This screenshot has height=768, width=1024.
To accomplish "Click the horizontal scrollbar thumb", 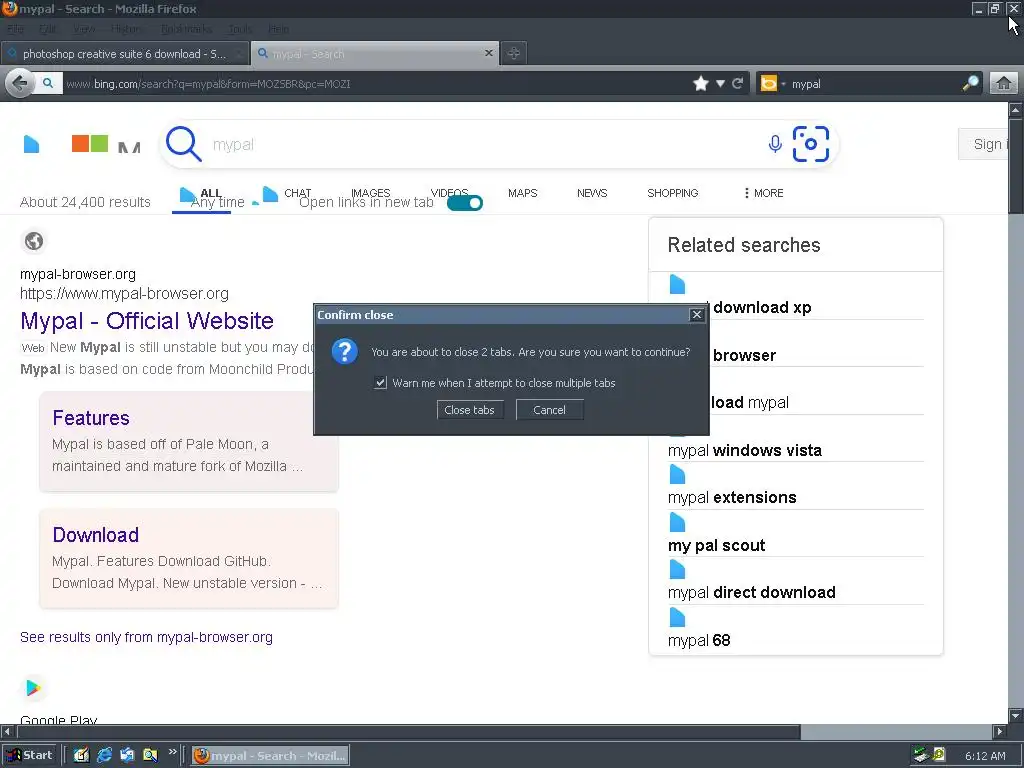I will [x=408, y=731].
